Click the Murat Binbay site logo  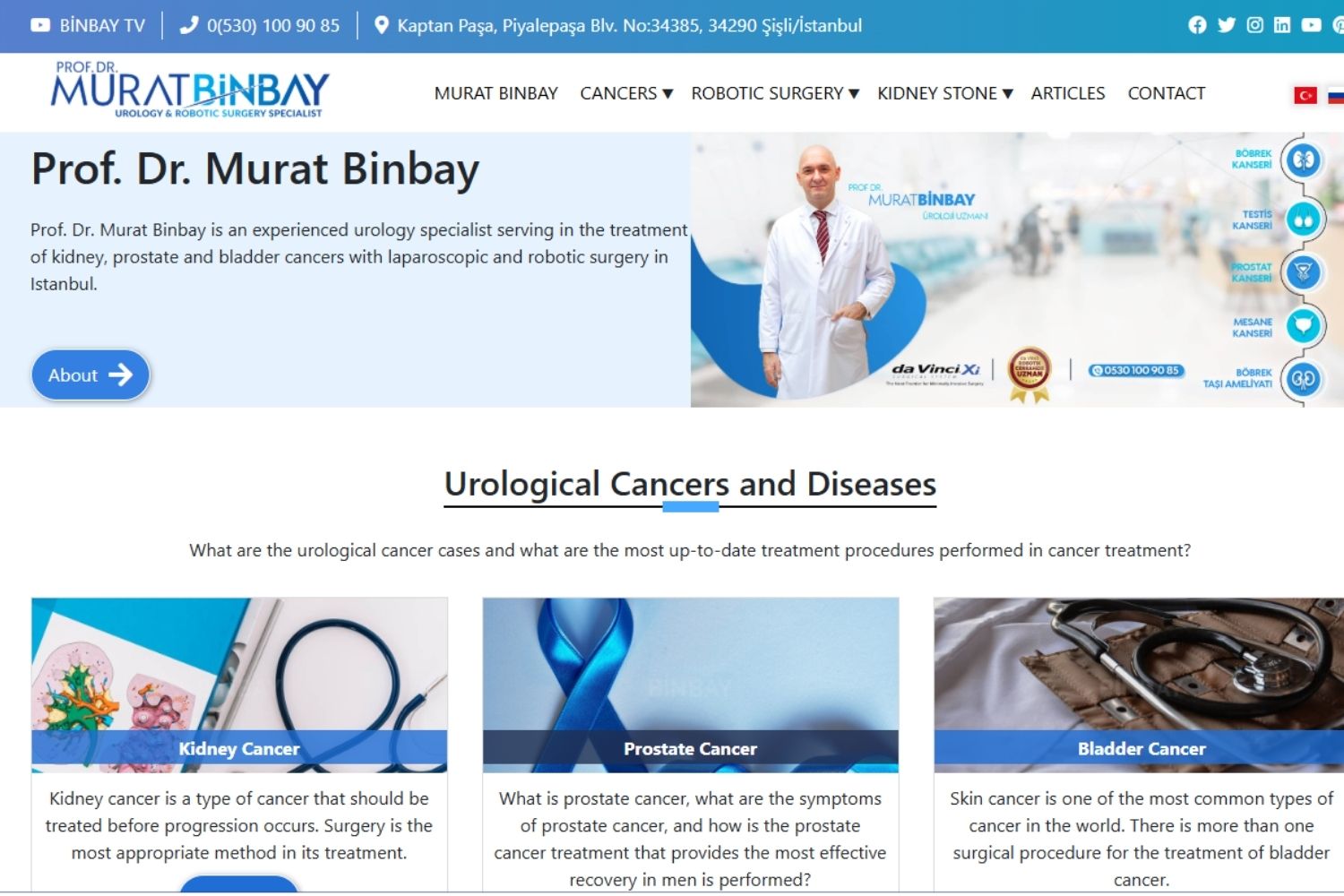(190, 90)
